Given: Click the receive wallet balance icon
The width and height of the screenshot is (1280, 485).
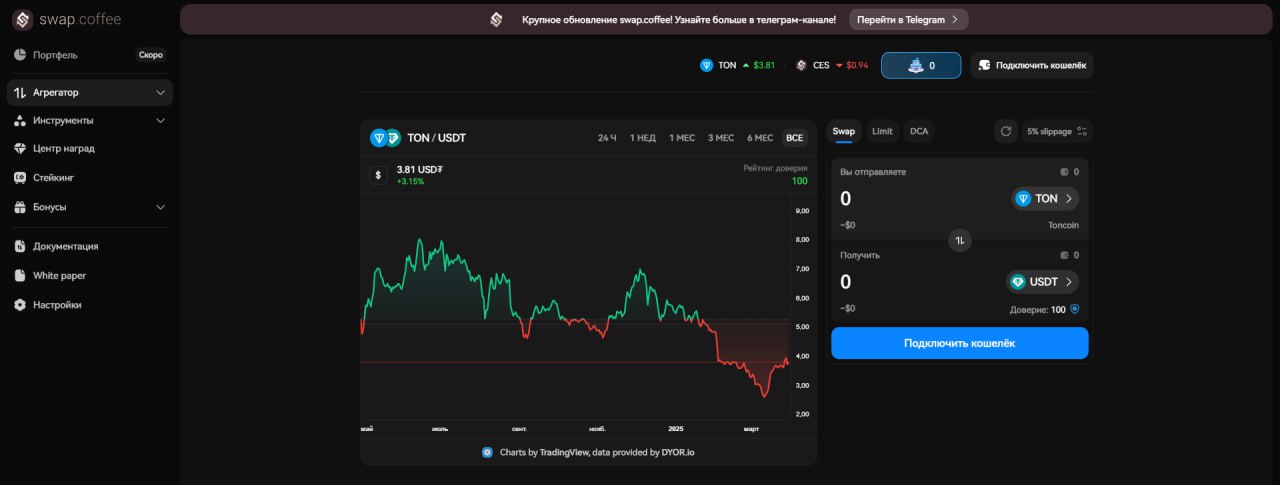Looking at the screenshot, I should 1064,255.
